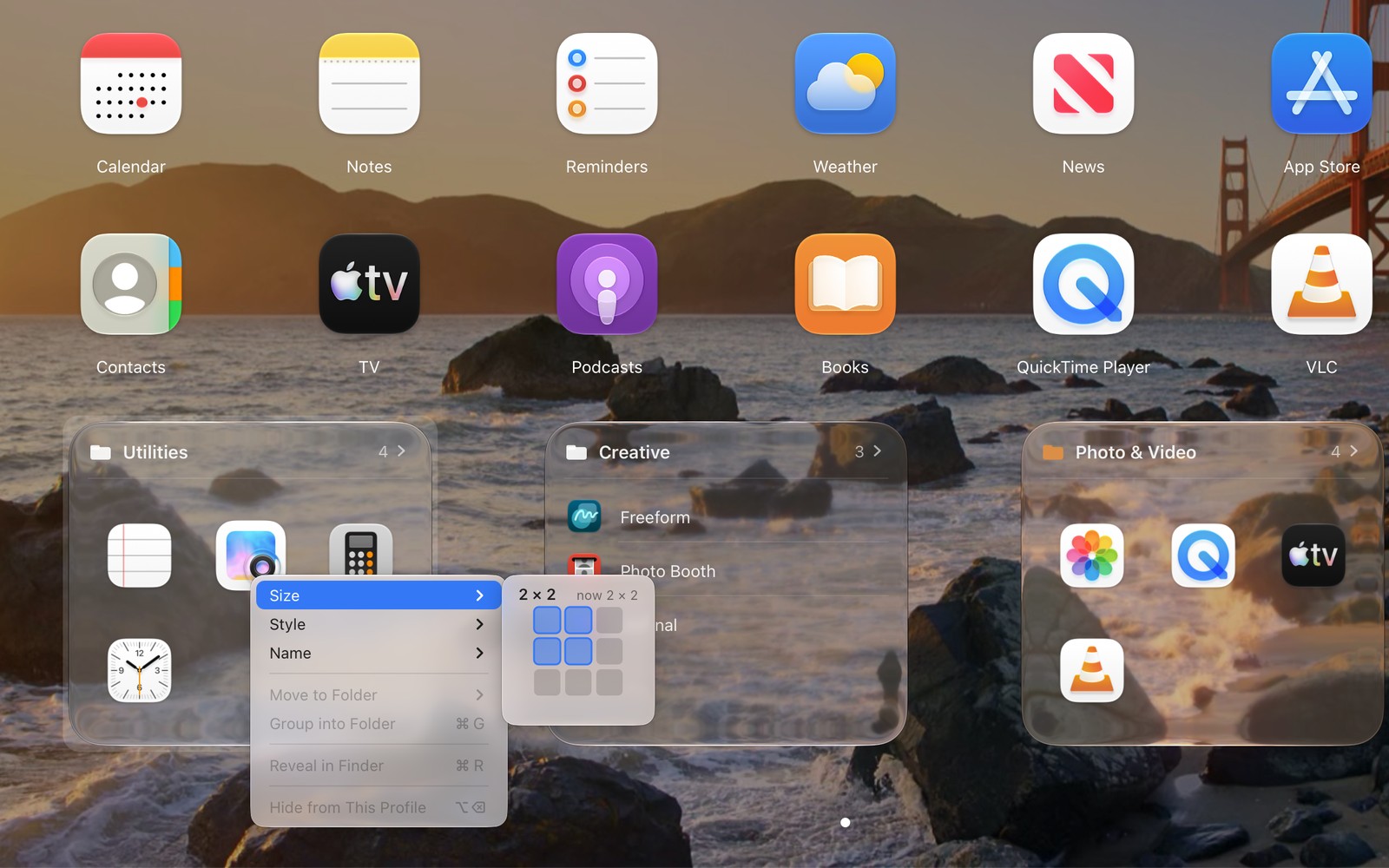Click the page indicator dot
The width and height of the screenshot is (1389, 868).
tap(846, 822)
